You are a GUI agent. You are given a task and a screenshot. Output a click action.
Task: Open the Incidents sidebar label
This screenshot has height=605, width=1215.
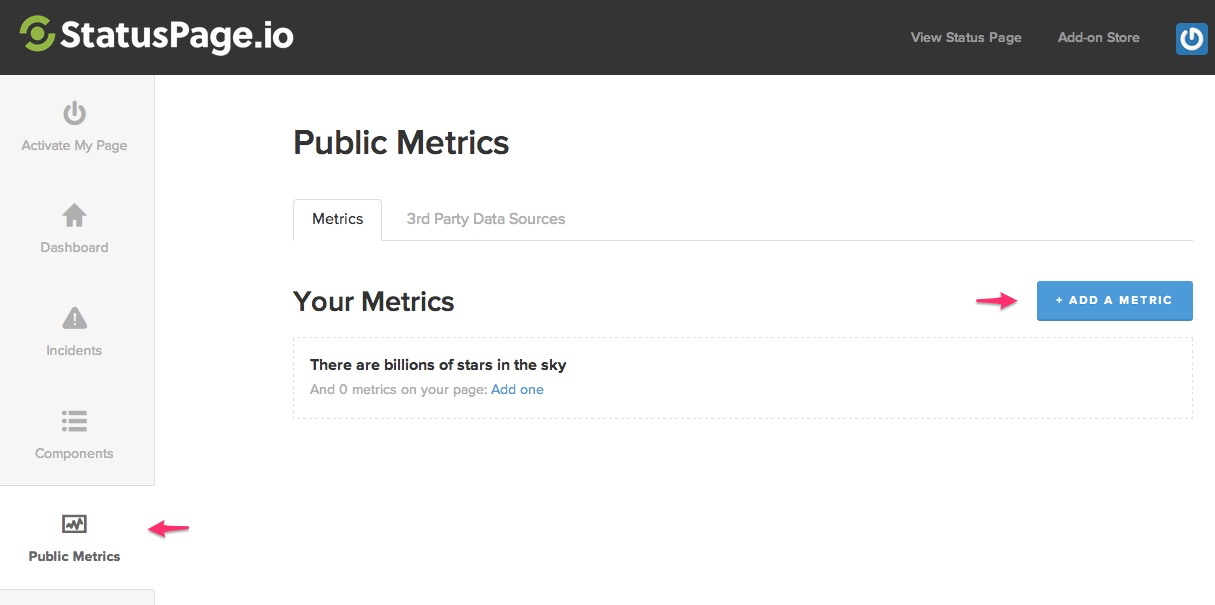click(x=74, y=350)
